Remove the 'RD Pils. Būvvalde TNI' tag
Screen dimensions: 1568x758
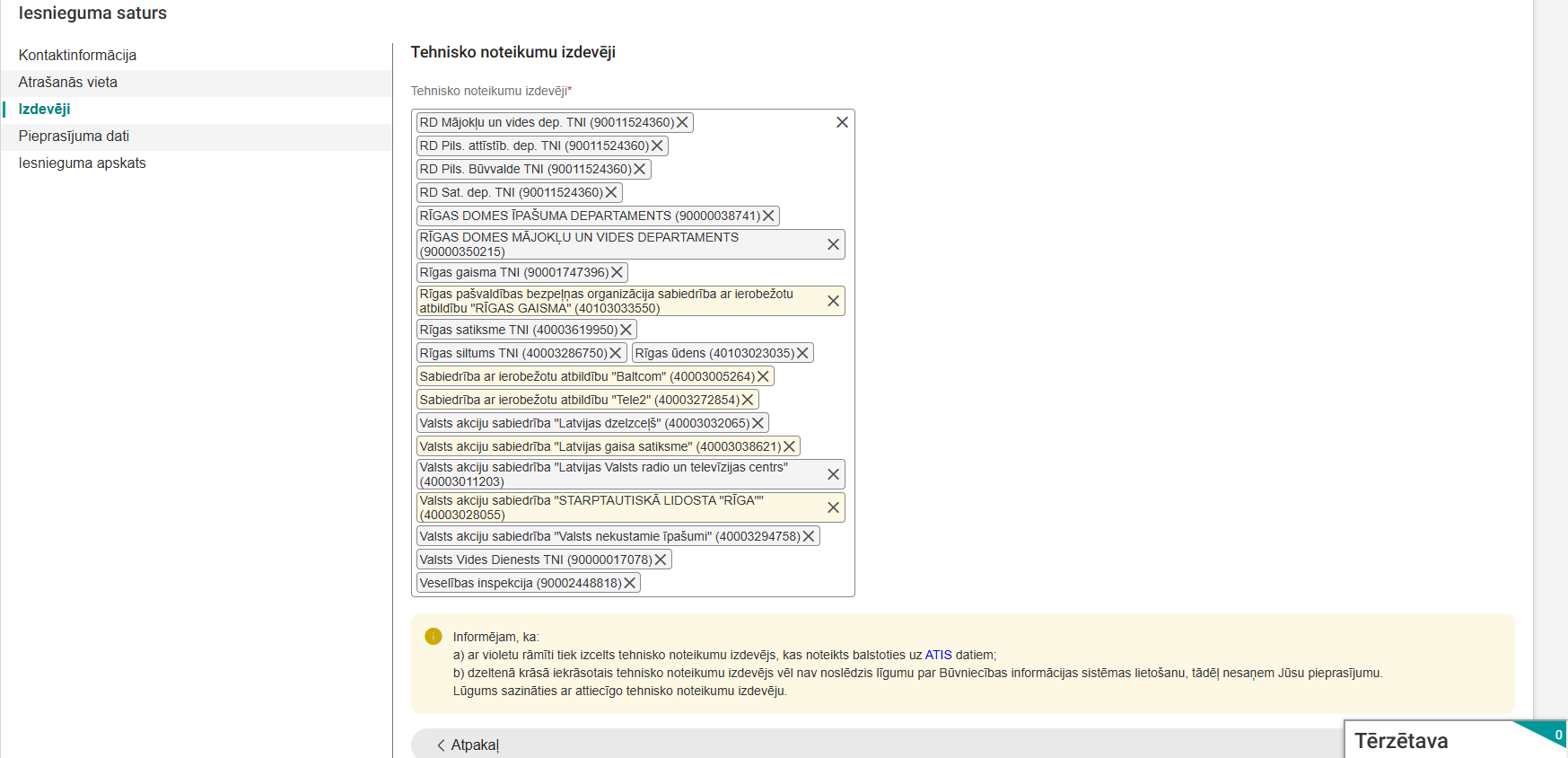point(640,170)
